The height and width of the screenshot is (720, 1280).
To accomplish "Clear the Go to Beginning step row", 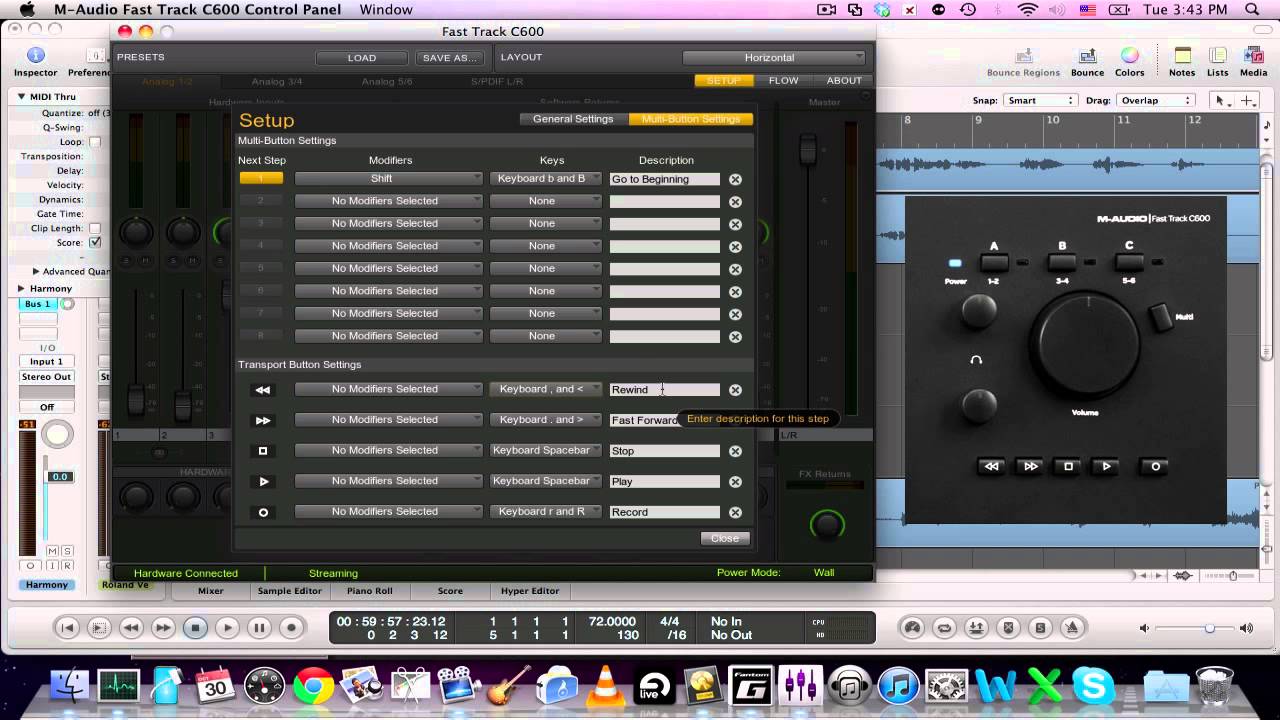I will pyautogui.click(x=735, y=179).
